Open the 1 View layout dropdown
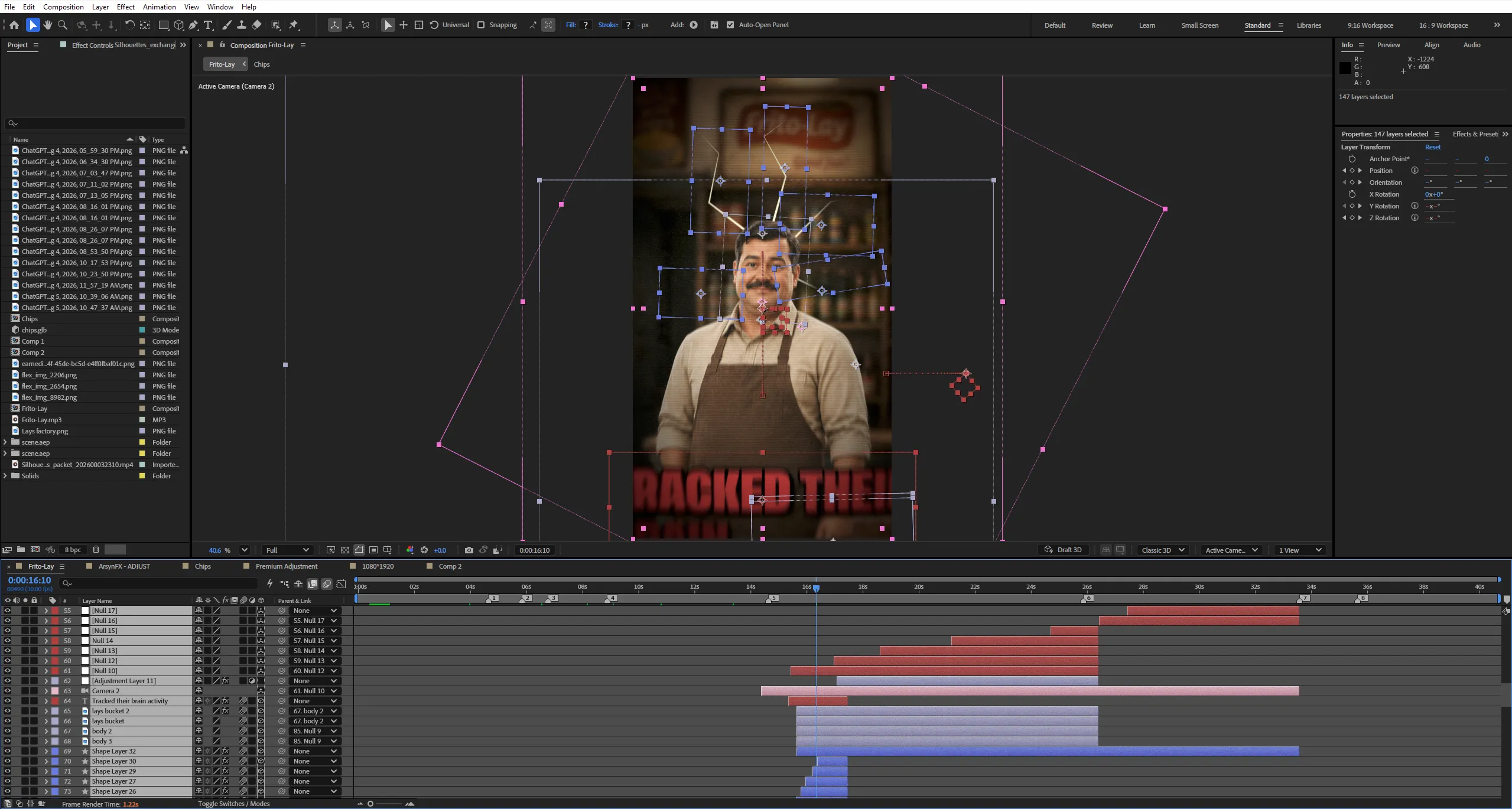Viewport: 1512px width, 809px height. (1300, 550)
